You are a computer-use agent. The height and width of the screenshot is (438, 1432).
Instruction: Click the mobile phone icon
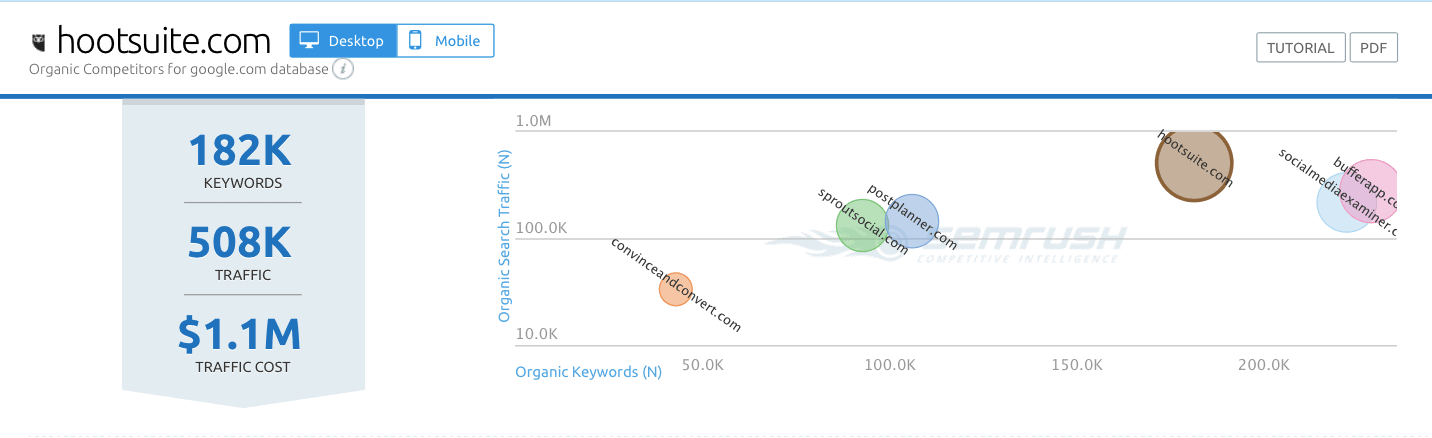point(415,41)
